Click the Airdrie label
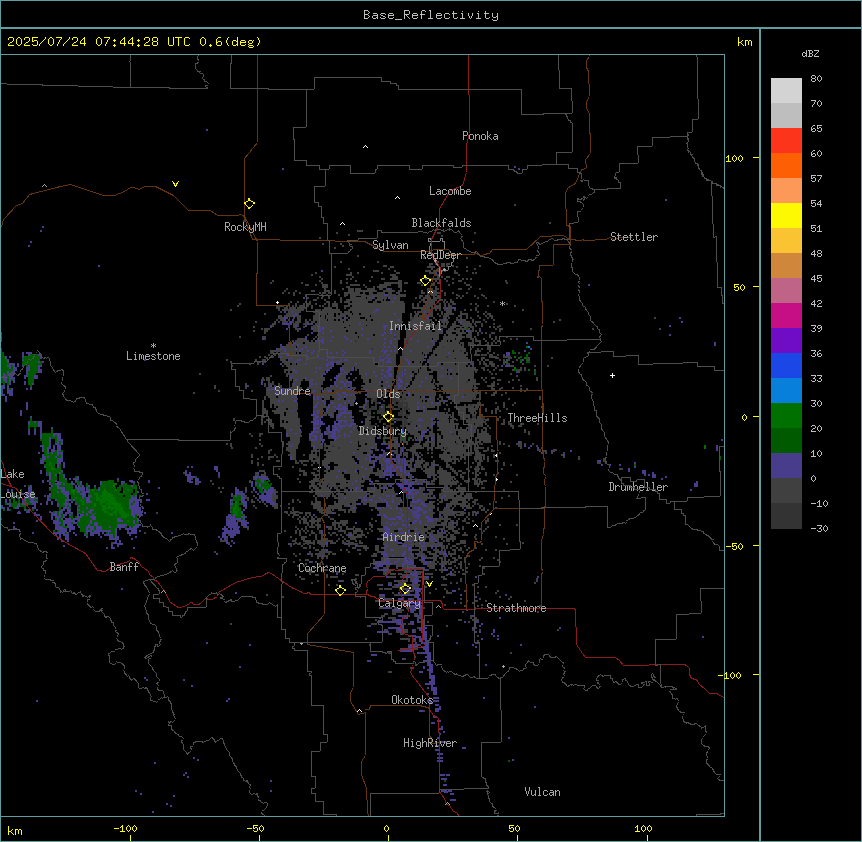Screen dimensions: 862x842 tap(404, 537)
